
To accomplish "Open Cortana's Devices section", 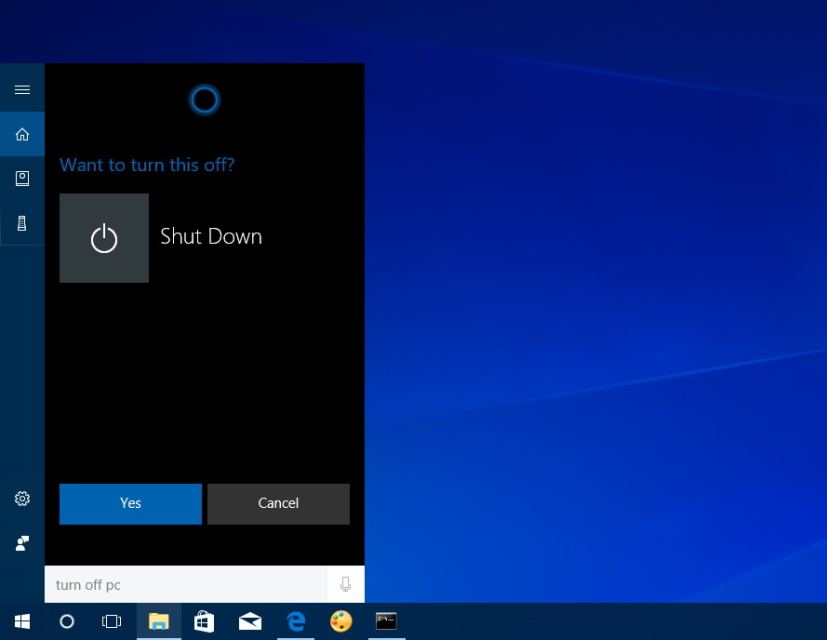I will coord(21,223).
